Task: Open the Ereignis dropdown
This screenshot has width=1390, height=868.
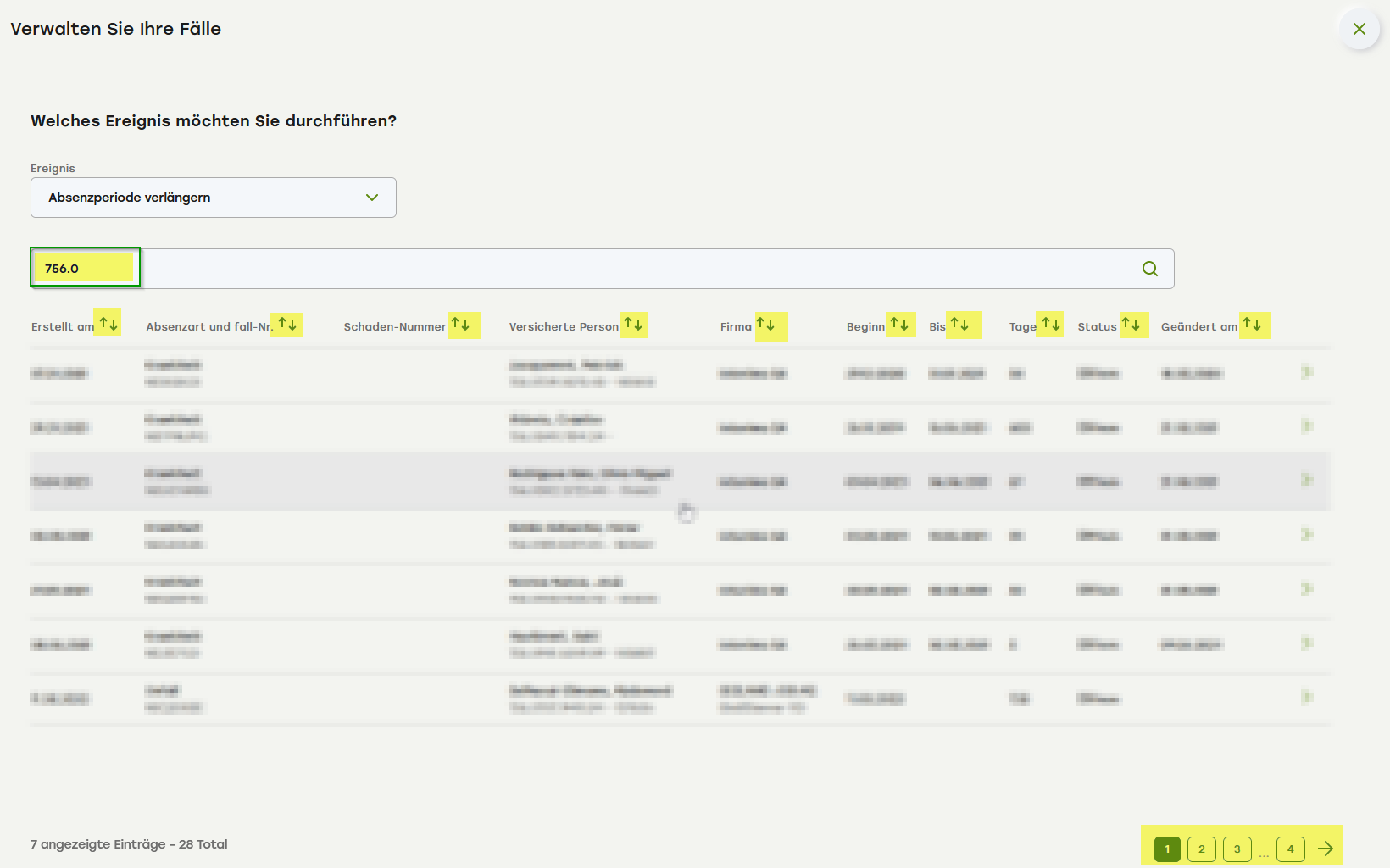Action: [x=214, y=198]
